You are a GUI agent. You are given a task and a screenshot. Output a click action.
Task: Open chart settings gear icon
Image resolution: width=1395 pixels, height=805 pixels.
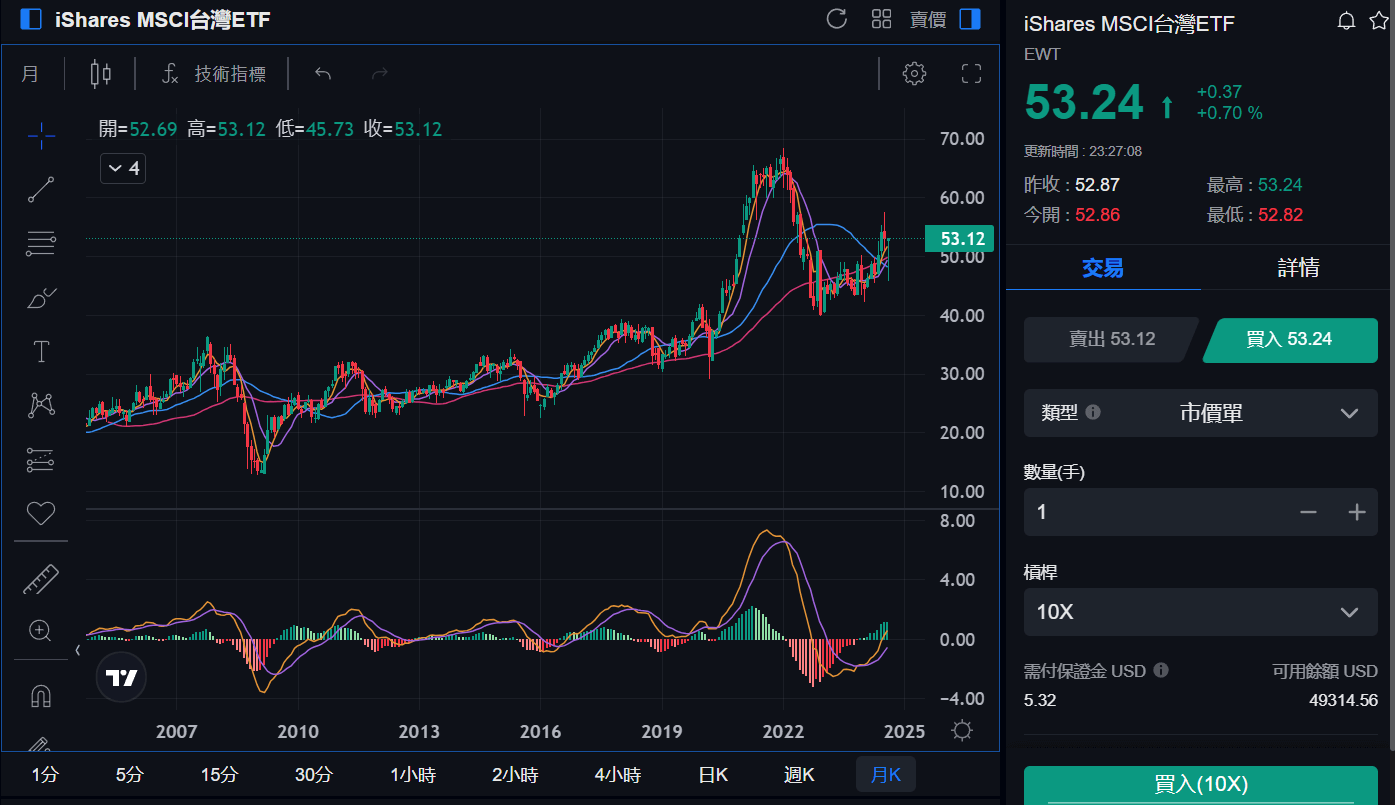[914, 73]
